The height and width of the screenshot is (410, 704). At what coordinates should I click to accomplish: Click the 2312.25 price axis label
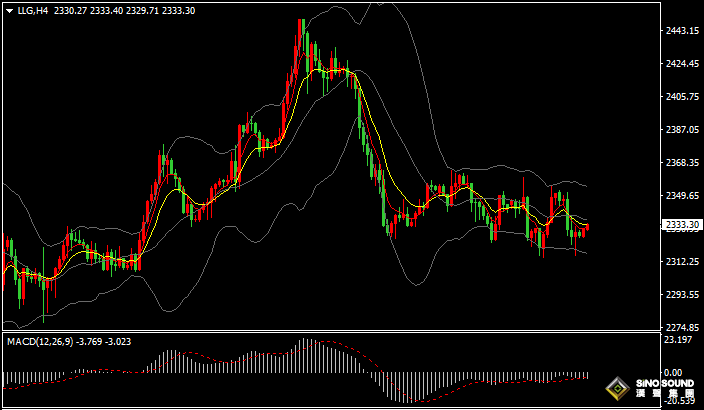[680, 262]
